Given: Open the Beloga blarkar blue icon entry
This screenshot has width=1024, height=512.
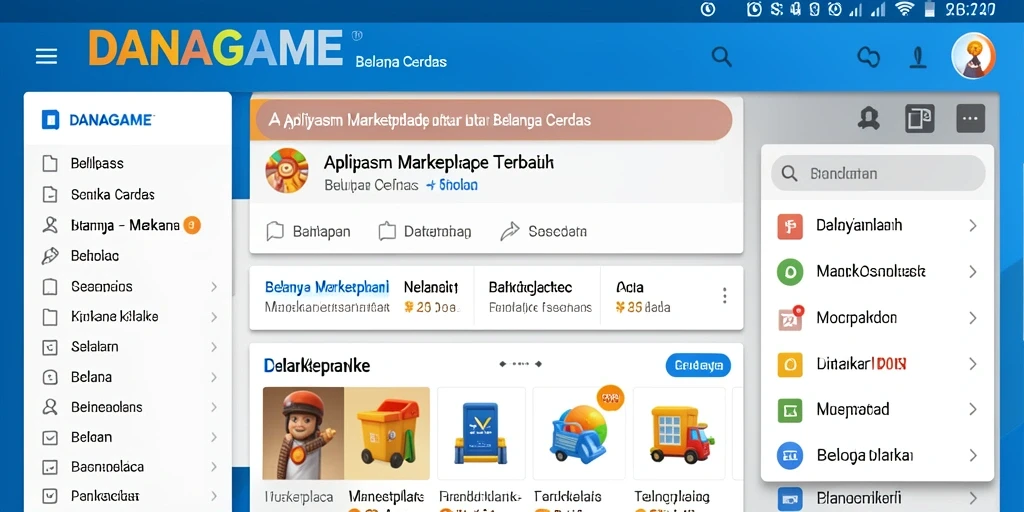Looking at the screenshot, I should click(878, 455).
